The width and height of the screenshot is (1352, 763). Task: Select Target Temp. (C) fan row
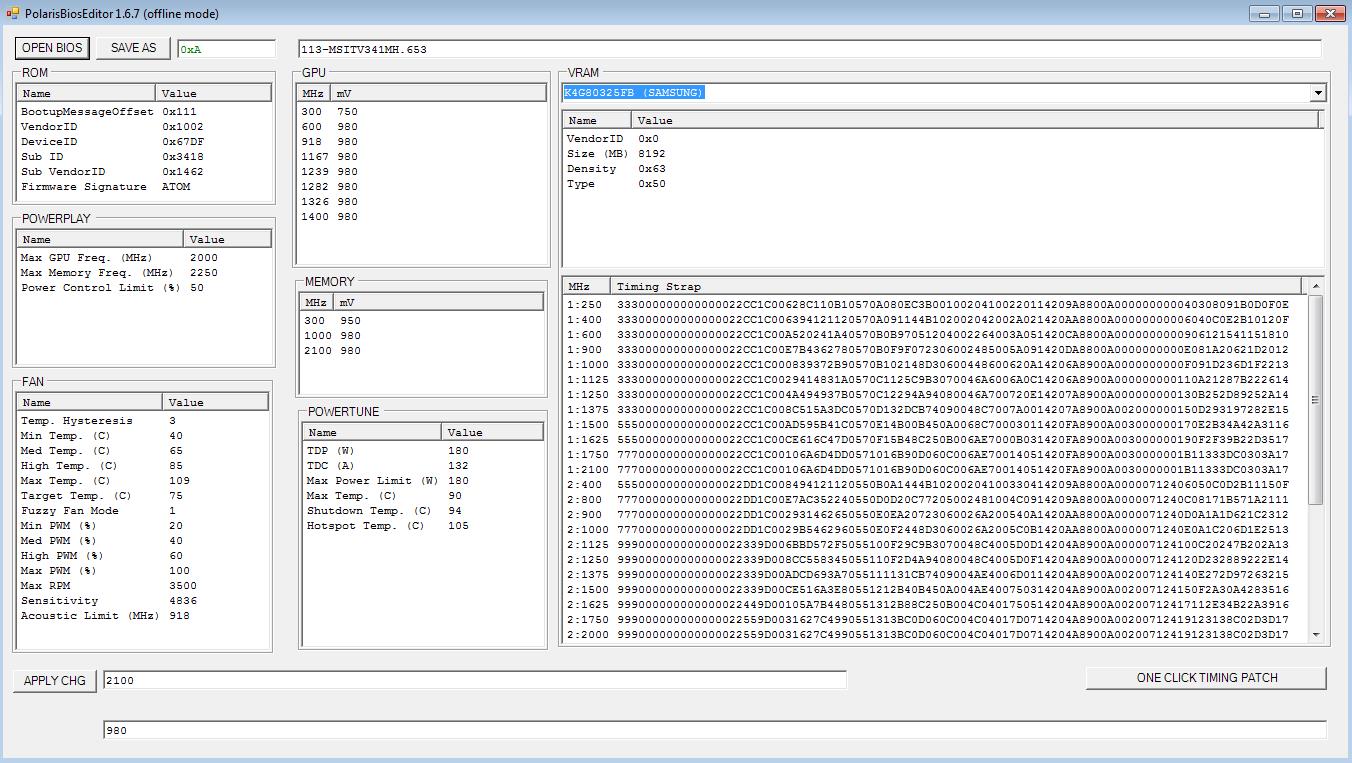(x=143, y=496)
